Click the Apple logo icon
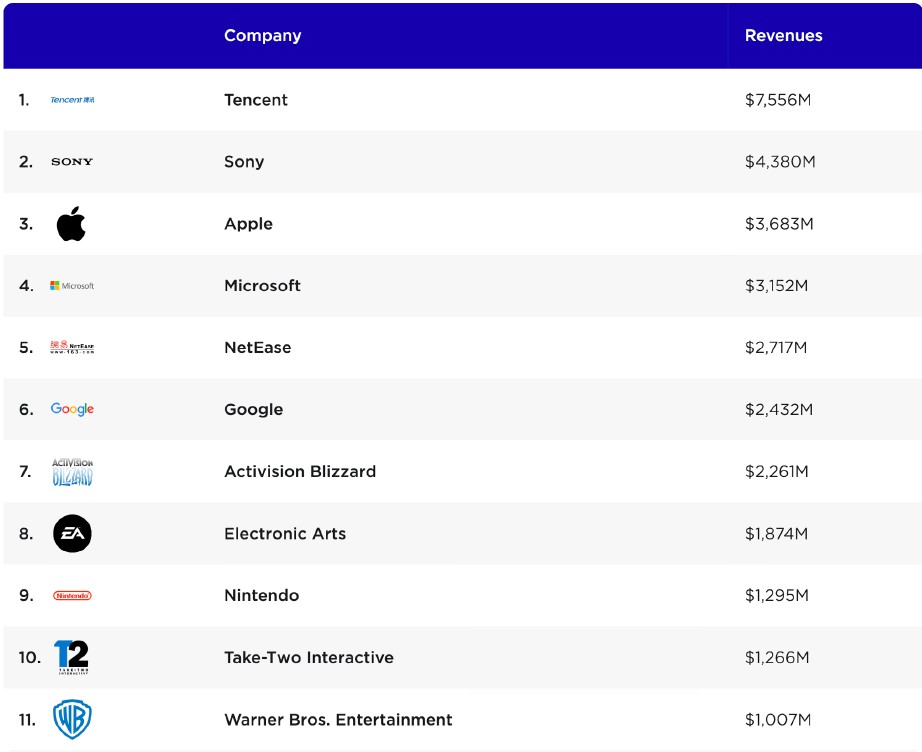The height and width of the screenshot is (752, 922). 71,224
